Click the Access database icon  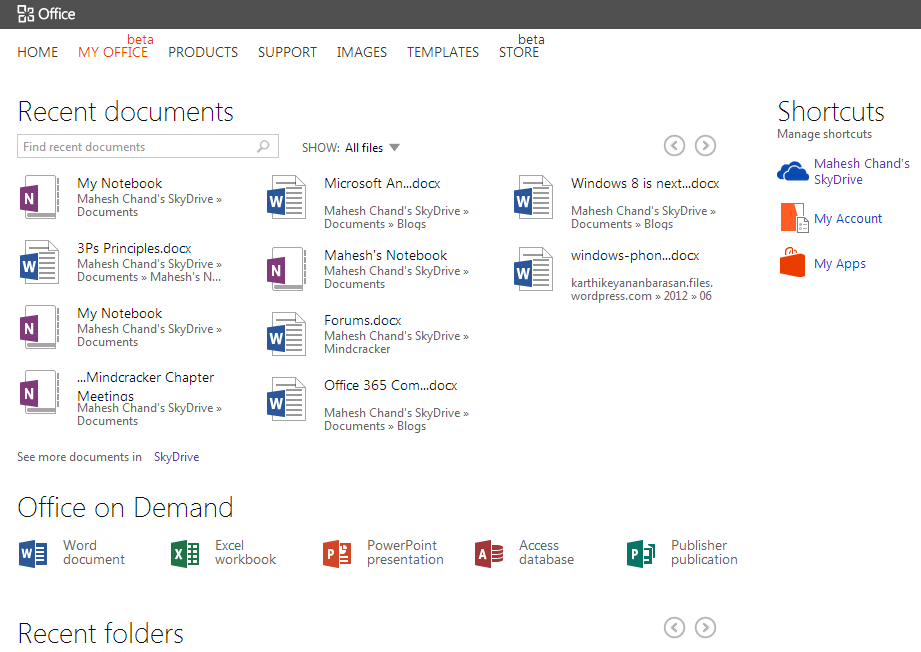(x=489, y=553)
